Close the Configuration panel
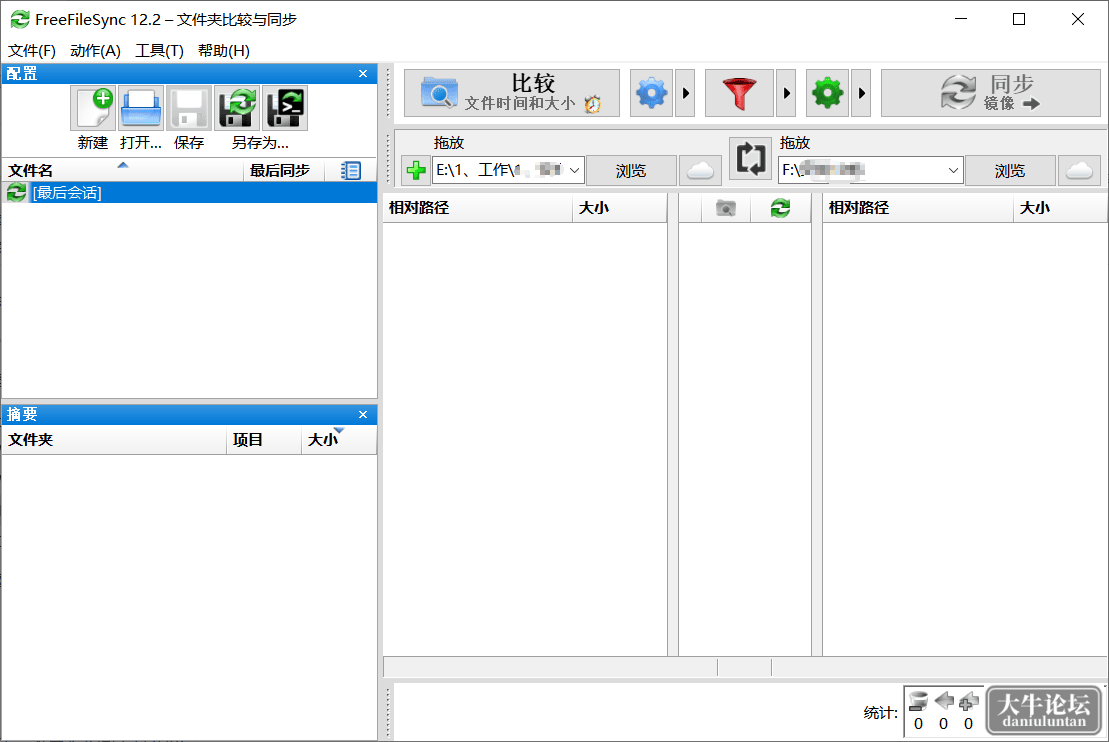Viewport: 1109px width, 742px height. [363, 74]
